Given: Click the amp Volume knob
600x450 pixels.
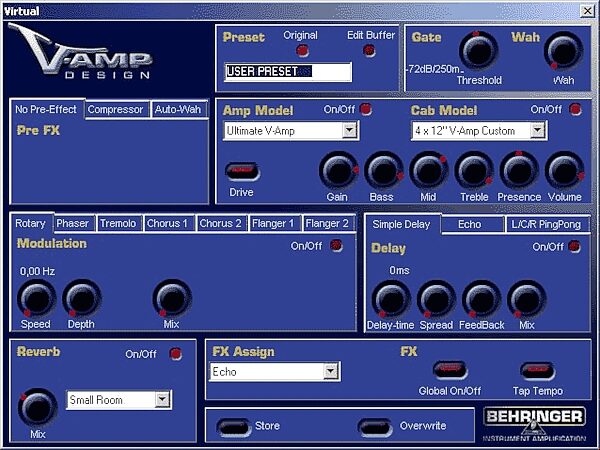Looking at the screenshot, I should click(x=564, y=171).
